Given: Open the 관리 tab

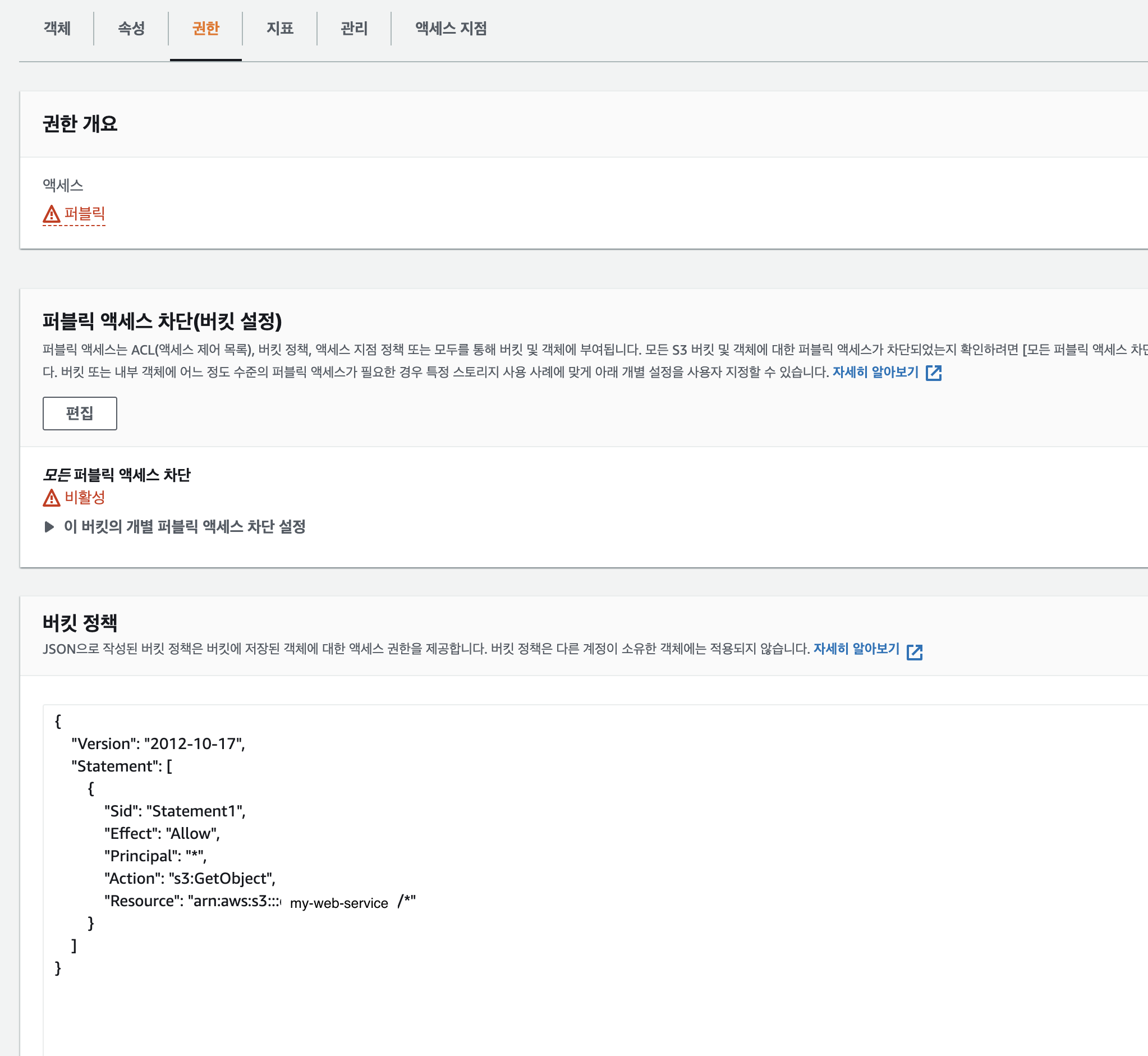Looking at the screenshot, I should pos(353,28).
